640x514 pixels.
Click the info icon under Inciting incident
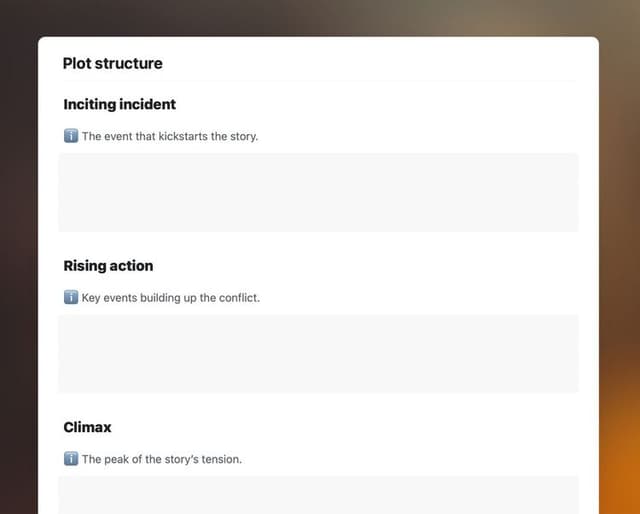[71, 136]
